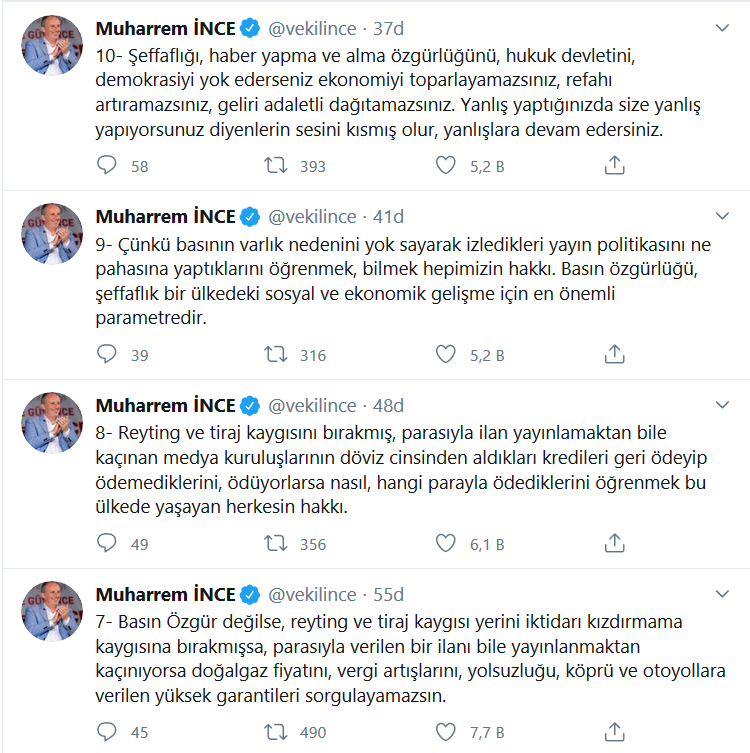Like the tweet beginning with 10- Şeffaflığı
The image size is (750, 753).
(445, 165)
